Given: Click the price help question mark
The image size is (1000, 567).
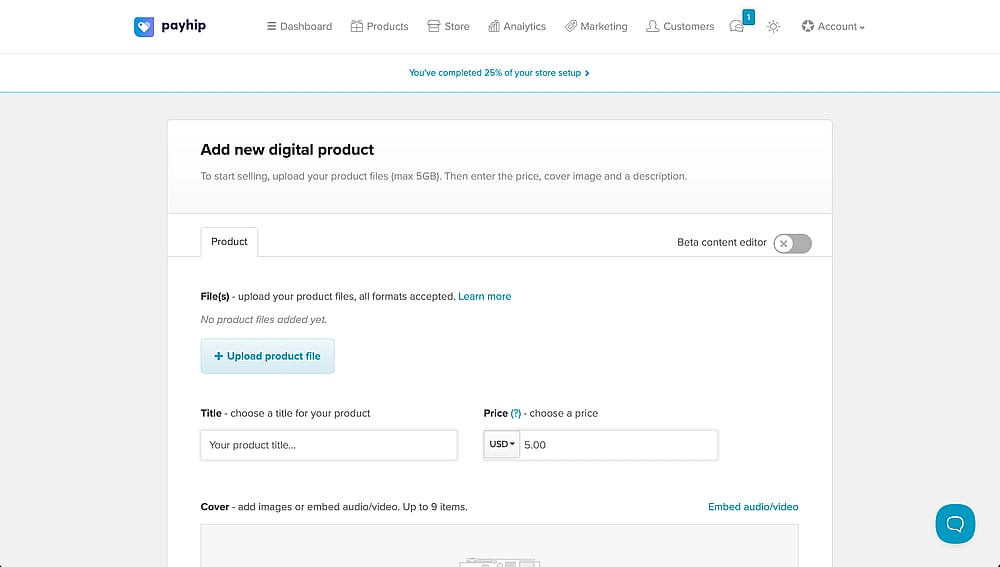Looking at the screenshot, I should [x=516, y=413].
